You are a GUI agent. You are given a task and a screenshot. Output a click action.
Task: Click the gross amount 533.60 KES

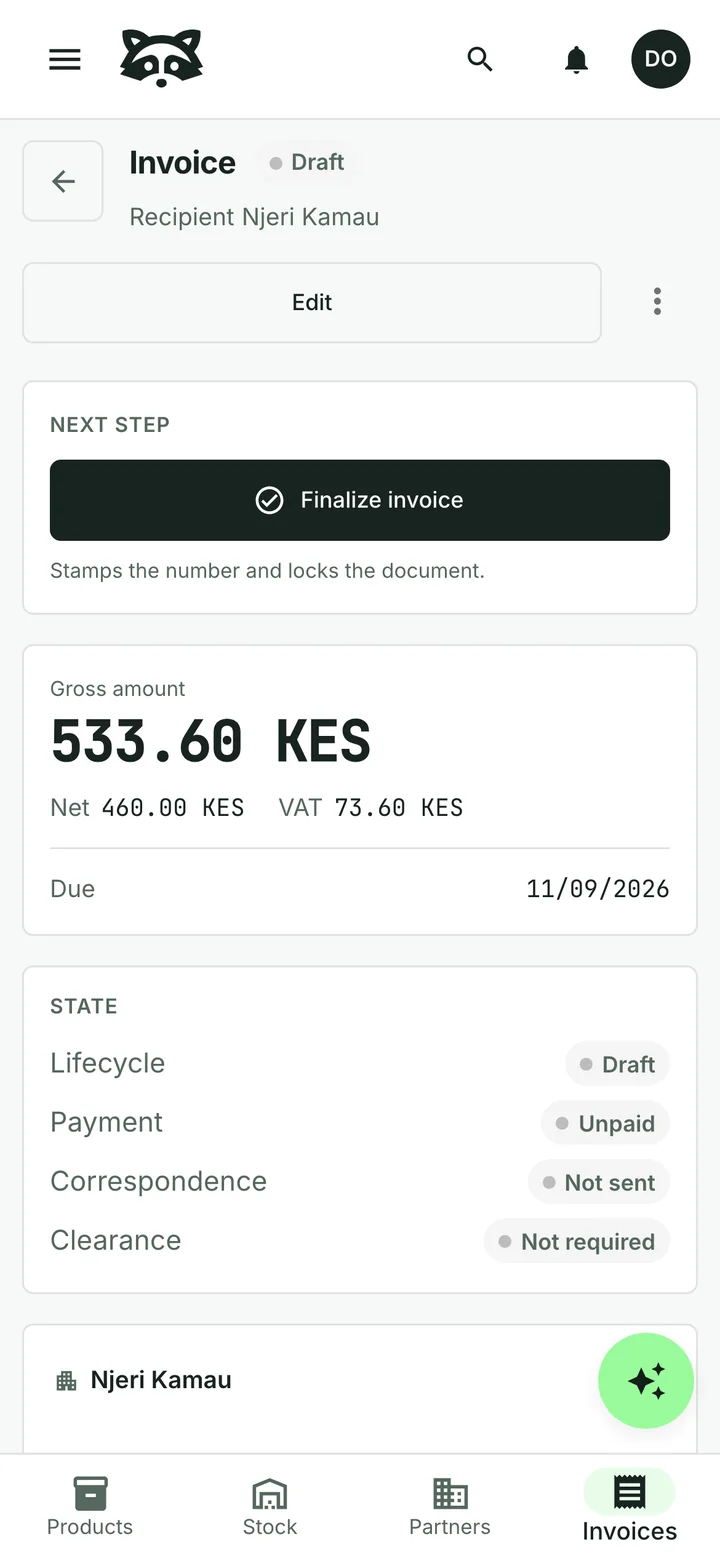tap(210, 742)
